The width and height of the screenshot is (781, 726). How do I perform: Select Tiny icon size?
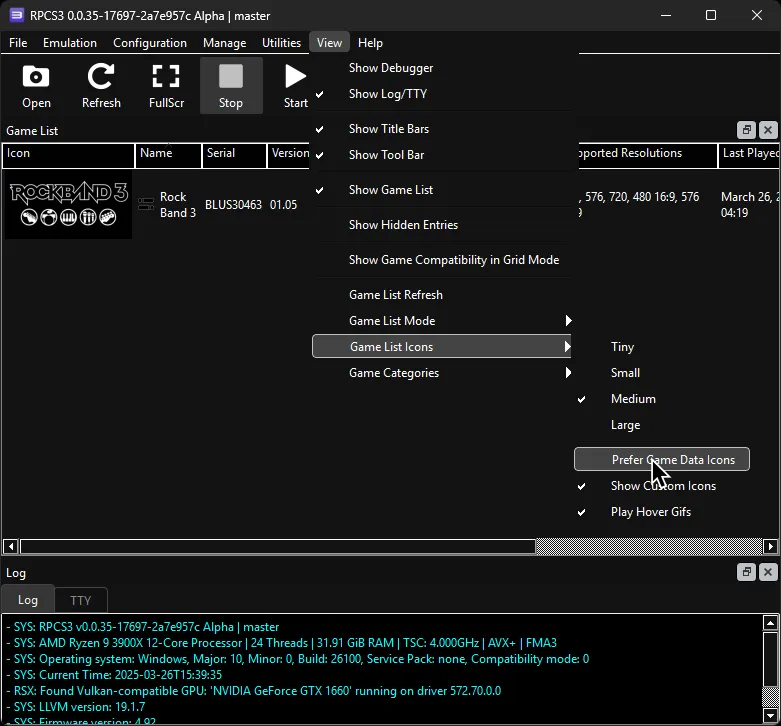click(661, 347)
